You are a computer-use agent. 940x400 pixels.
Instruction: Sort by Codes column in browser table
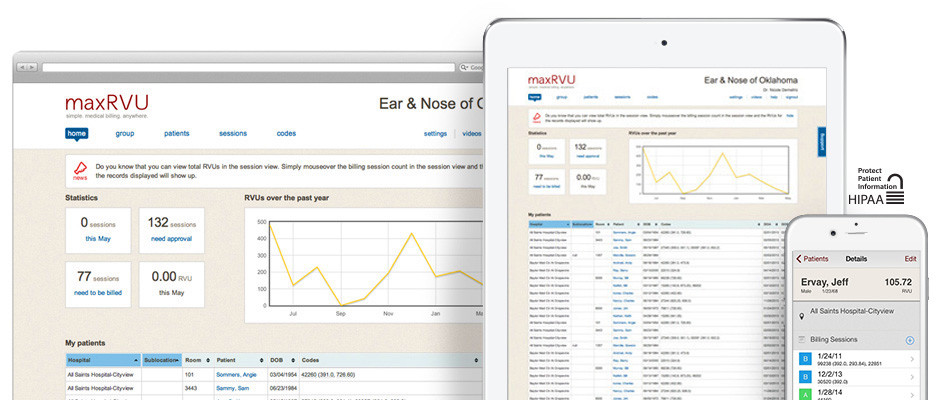pyautogui.click(x=390, y=360)
